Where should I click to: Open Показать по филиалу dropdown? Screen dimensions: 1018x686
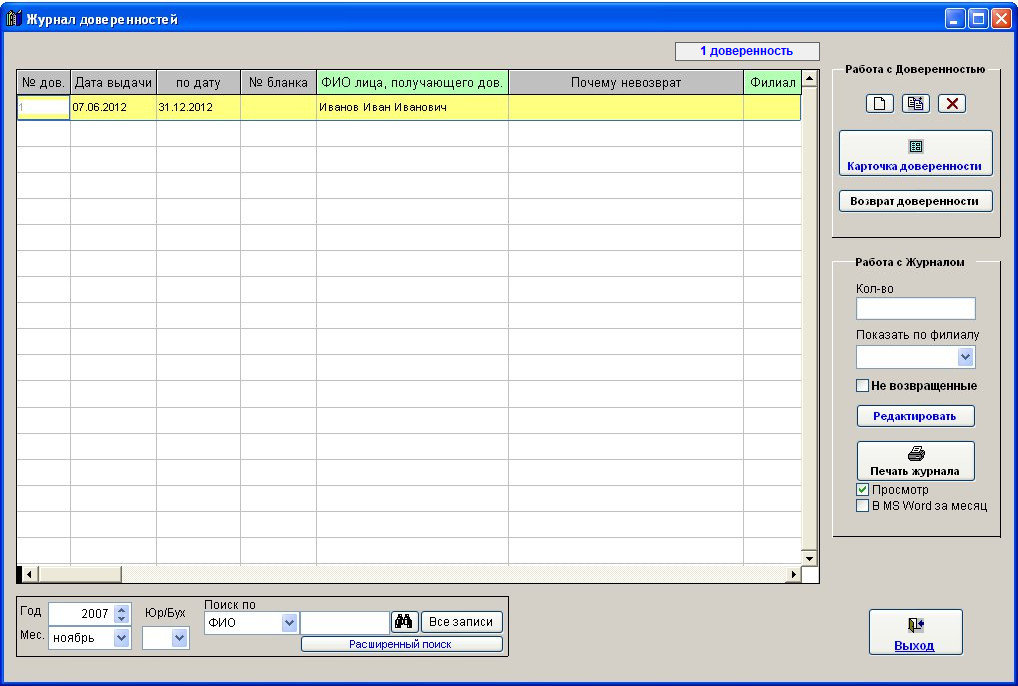[x=965, y=357]
